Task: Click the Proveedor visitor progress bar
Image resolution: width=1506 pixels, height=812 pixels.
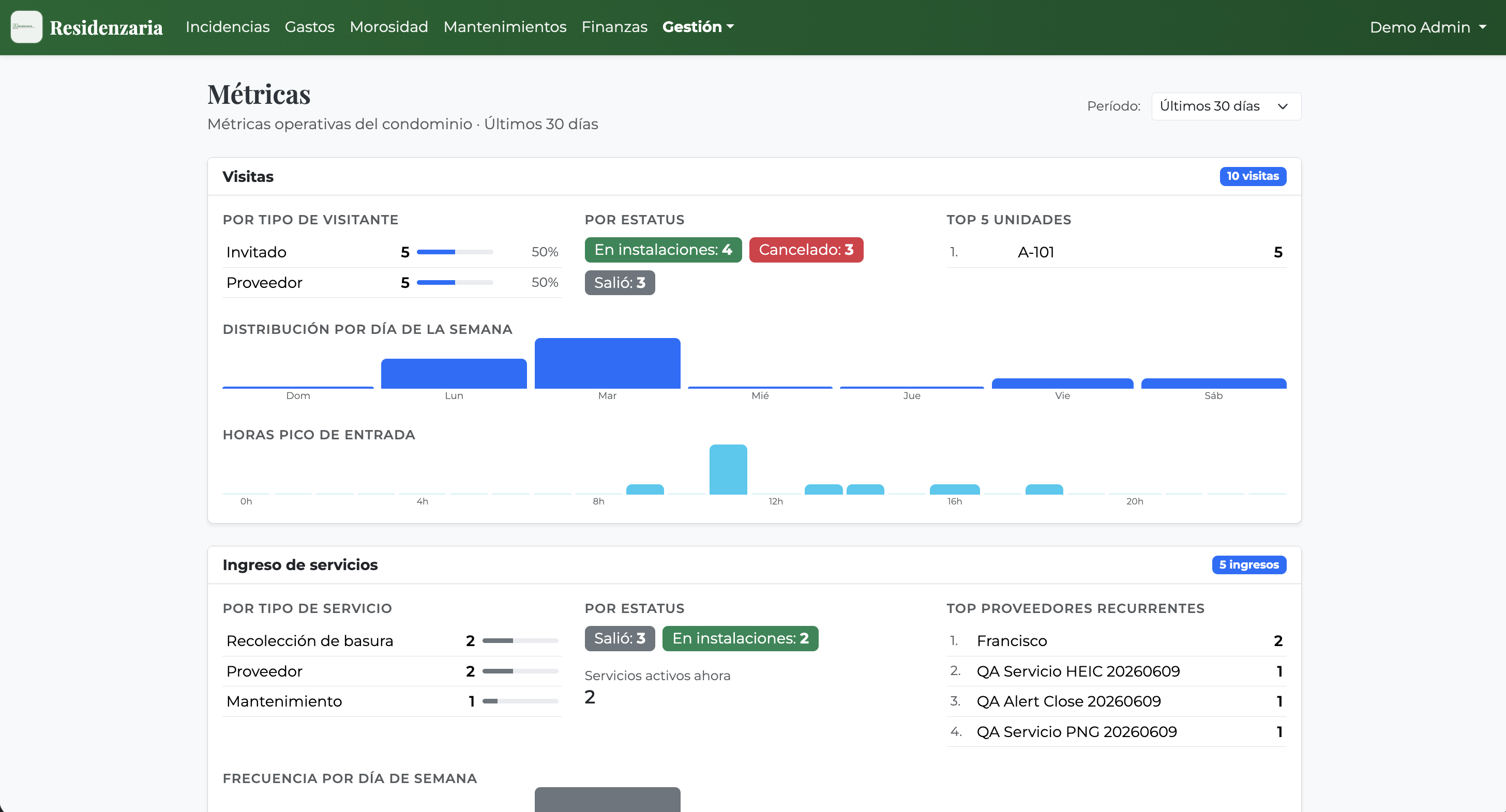Action: point(455,283)
